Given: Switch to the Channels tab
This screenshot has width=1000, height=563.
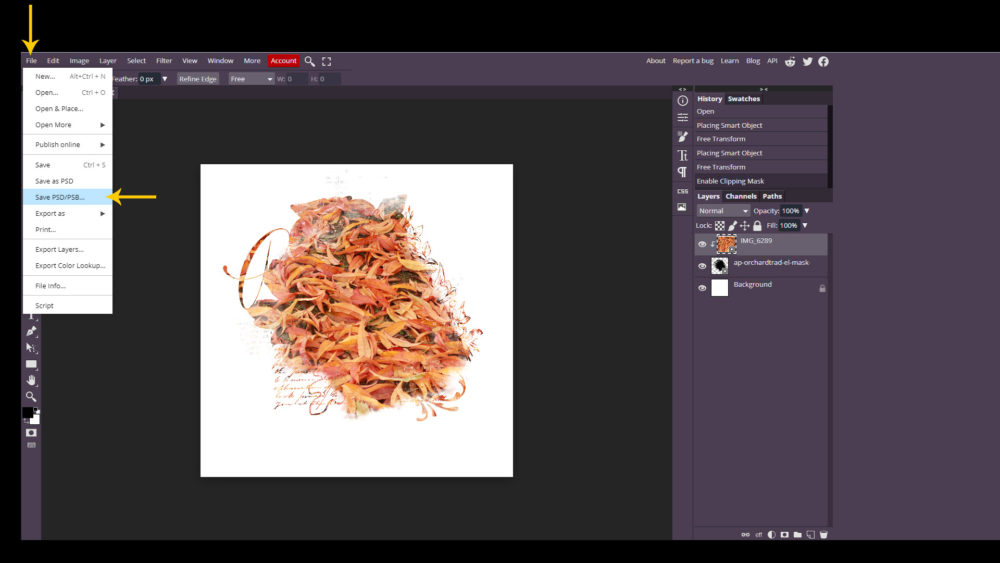Looking at the screenshot, I should (x=741, y=196).
